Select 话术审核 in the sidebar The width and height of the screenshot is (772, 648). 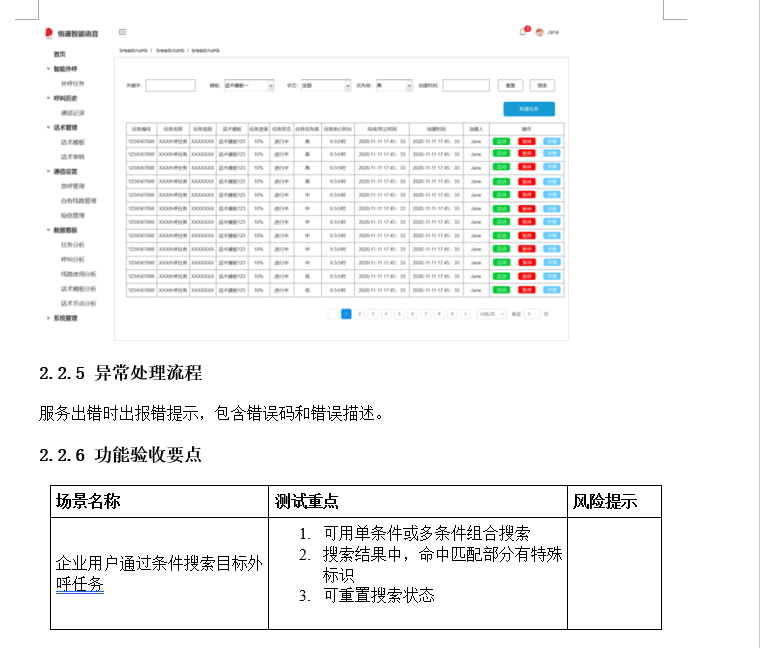(72, 157)
